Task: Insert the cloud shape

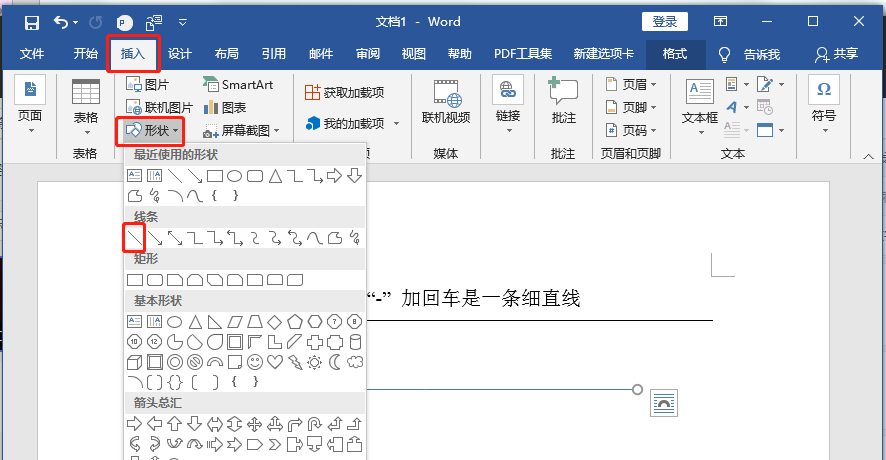Action: [355, 362]
